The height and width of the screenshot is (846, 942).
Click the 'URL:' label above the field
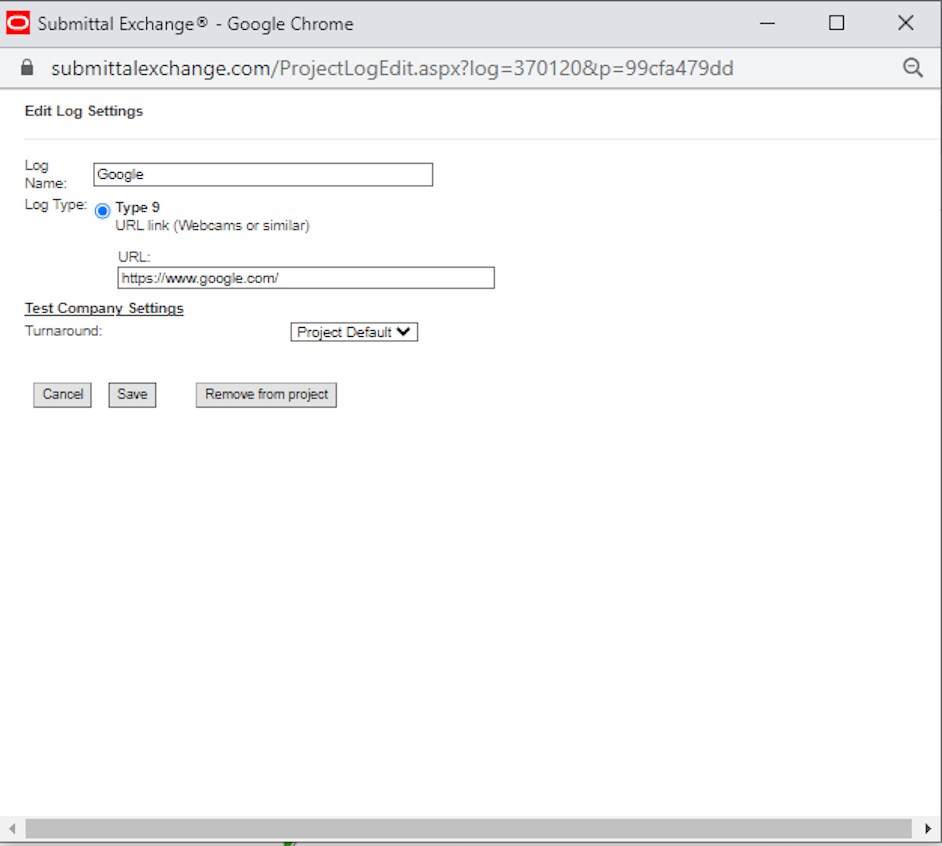(134, 257)
